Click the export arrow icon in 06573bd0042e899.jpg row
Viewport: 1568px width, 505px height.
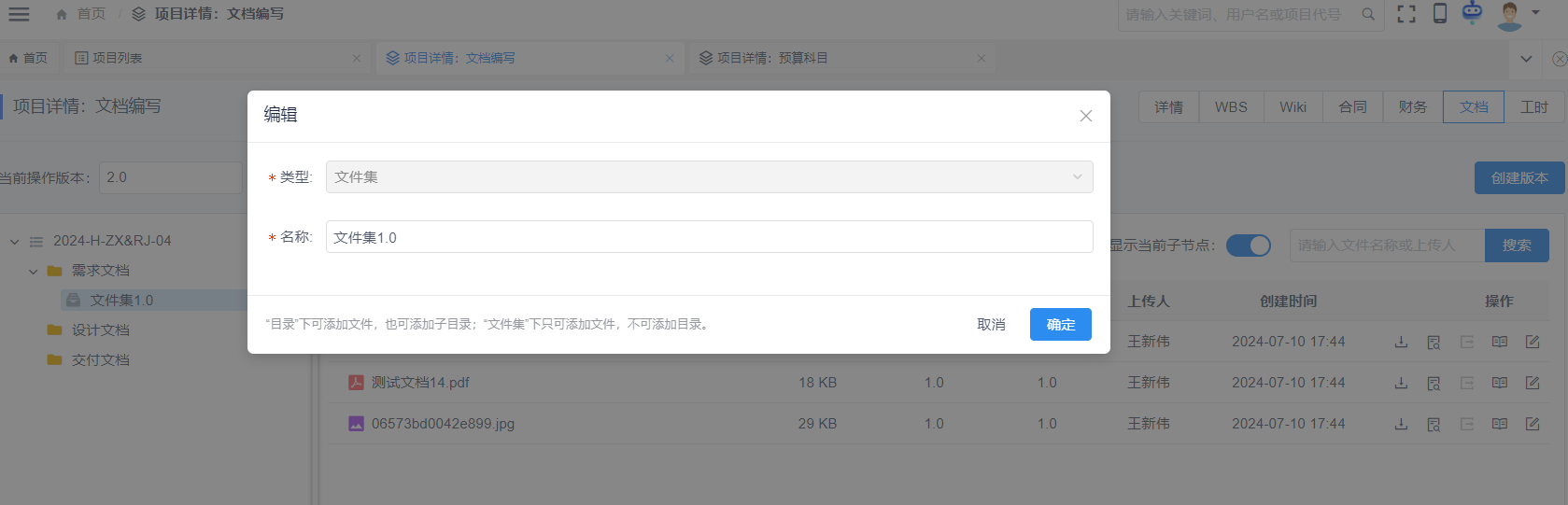[1467, 424]
